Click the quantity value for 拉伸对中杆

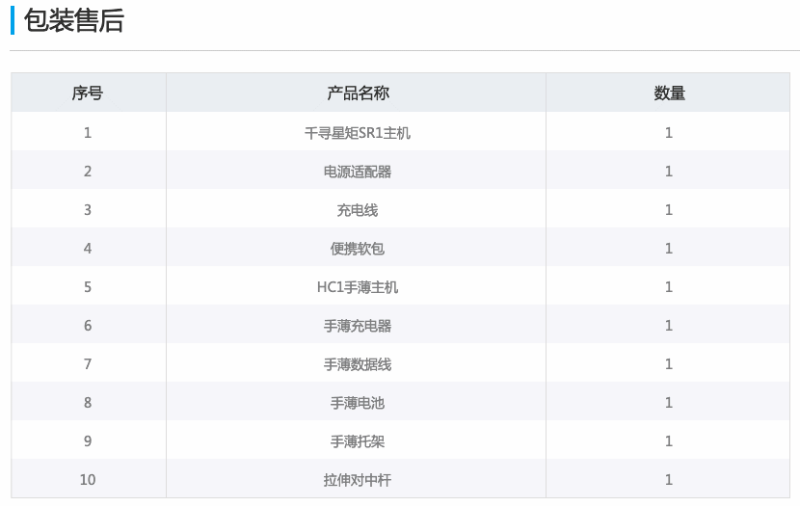pos(669,480)
